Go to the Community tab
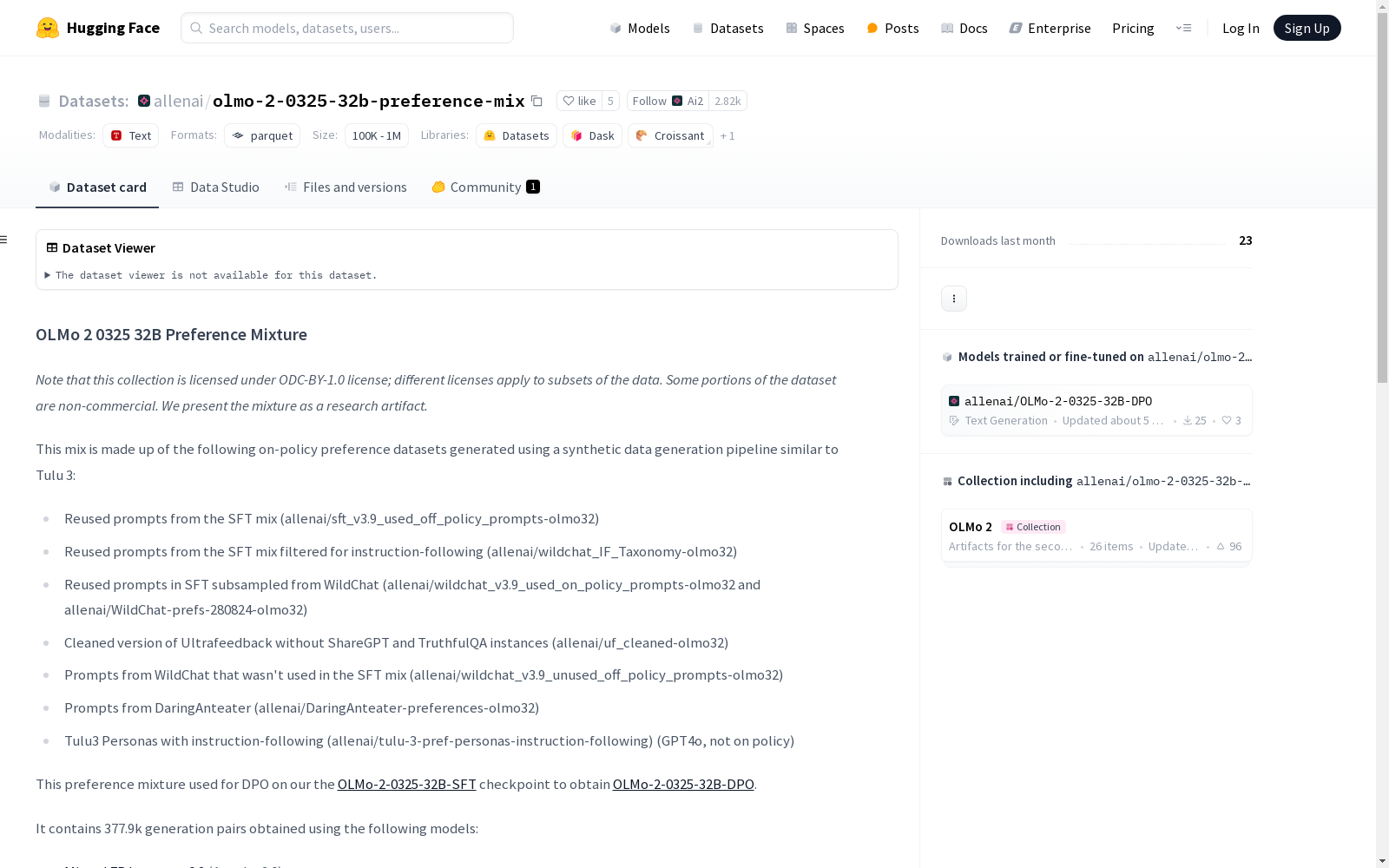Viewport: 1389px width, 868px height. click(486, 187)
